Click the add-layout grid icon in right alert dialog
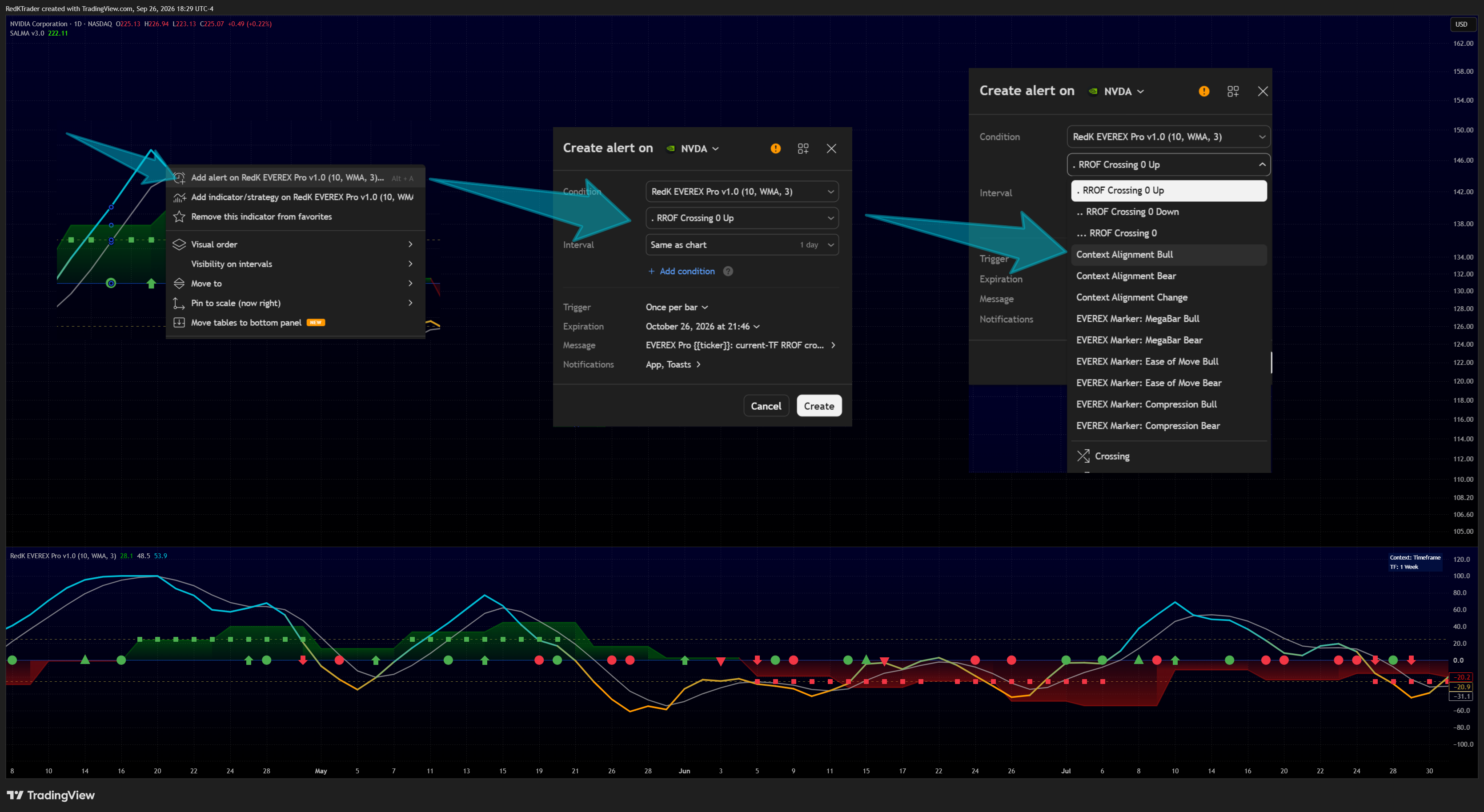 click(1233, 92)
